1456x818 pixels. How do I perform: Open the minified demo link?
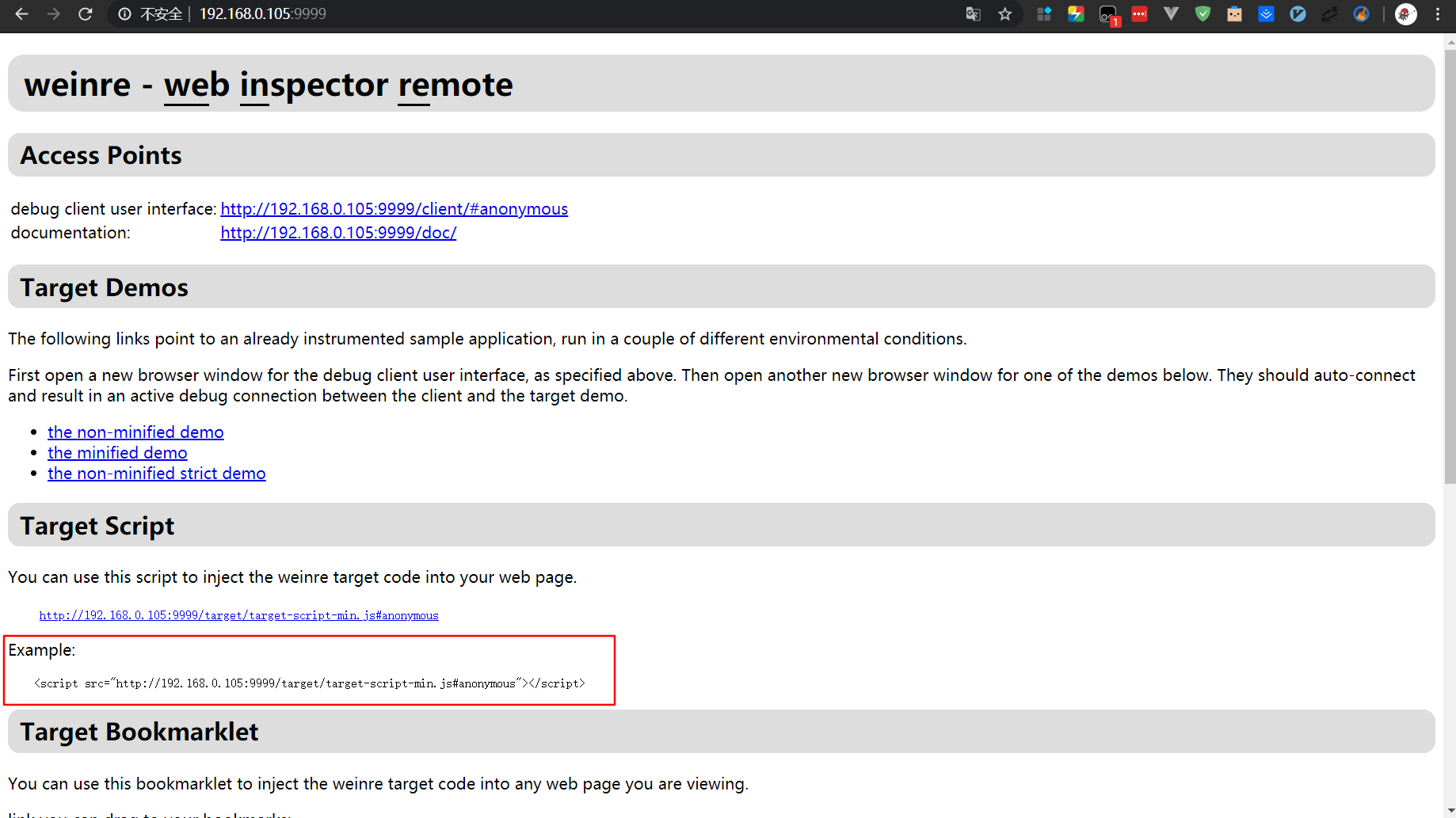tap(117, 453)
